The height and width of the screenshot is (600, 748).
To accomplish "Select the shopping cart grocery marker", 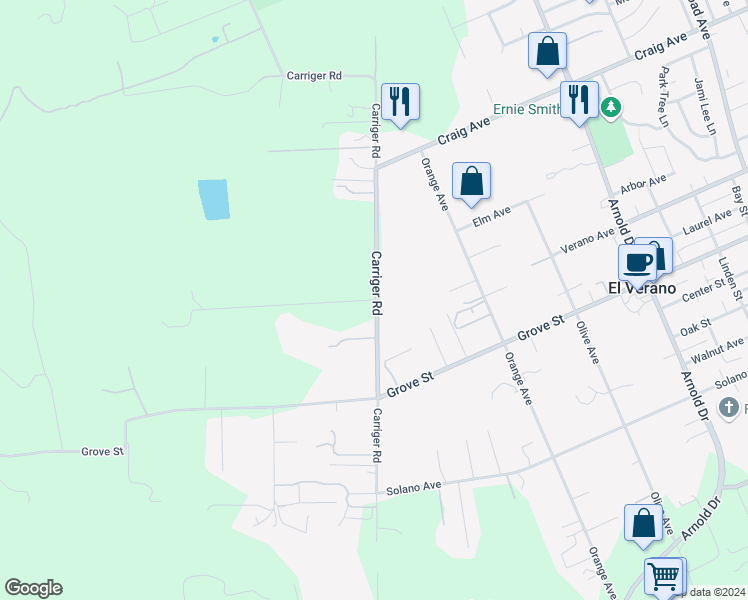I will coord(664,578).
